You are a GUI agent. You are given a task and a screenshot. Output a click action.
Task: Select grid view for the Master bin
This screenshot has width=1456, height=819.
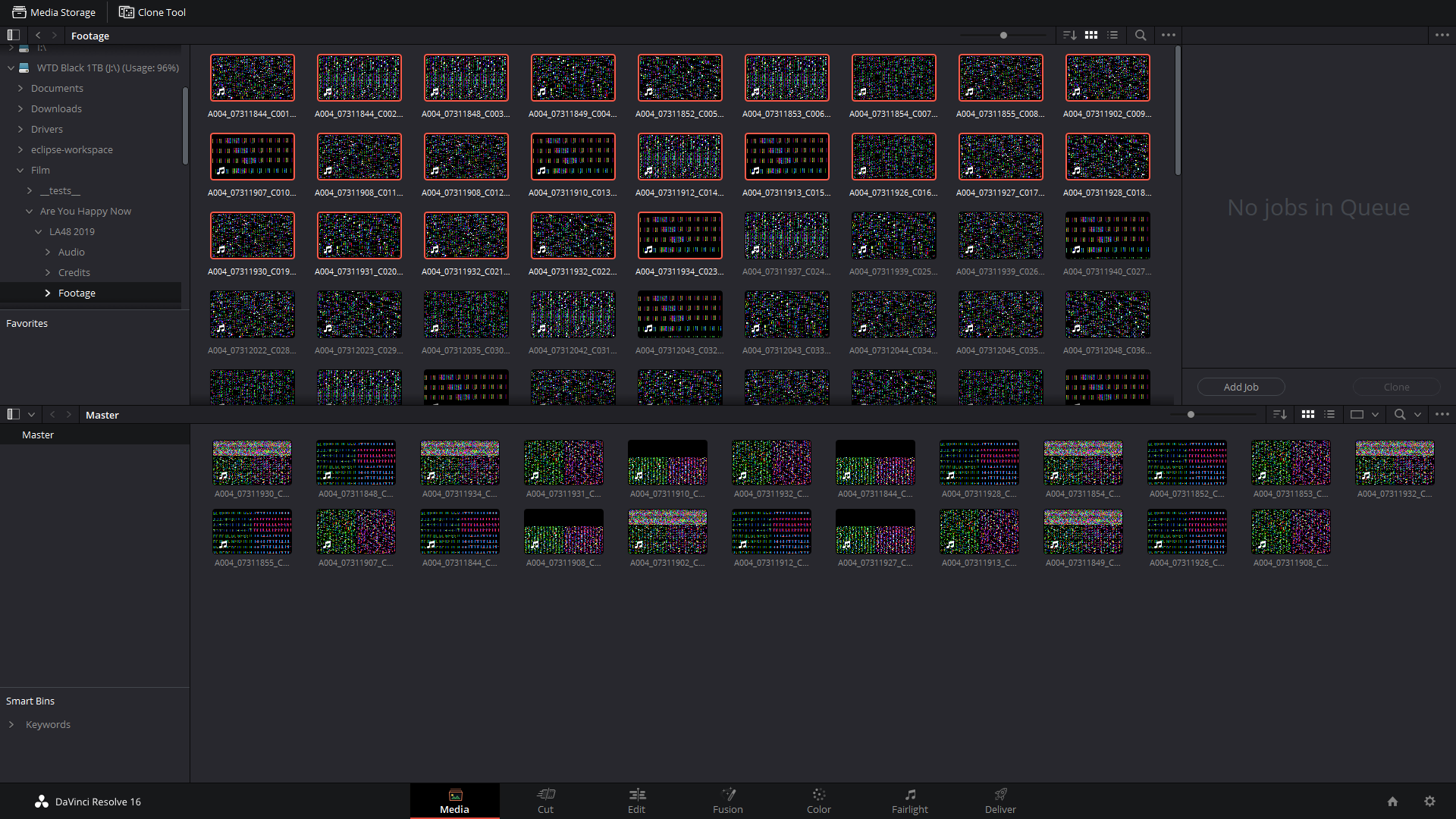coord(1308,415)
